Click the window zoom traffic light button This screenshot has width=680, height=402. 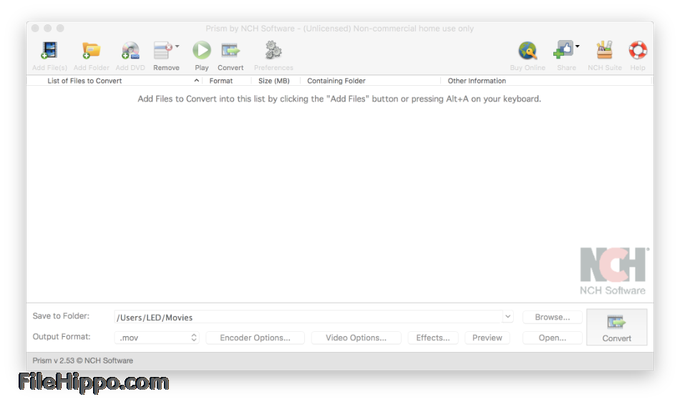coord(60,28)
